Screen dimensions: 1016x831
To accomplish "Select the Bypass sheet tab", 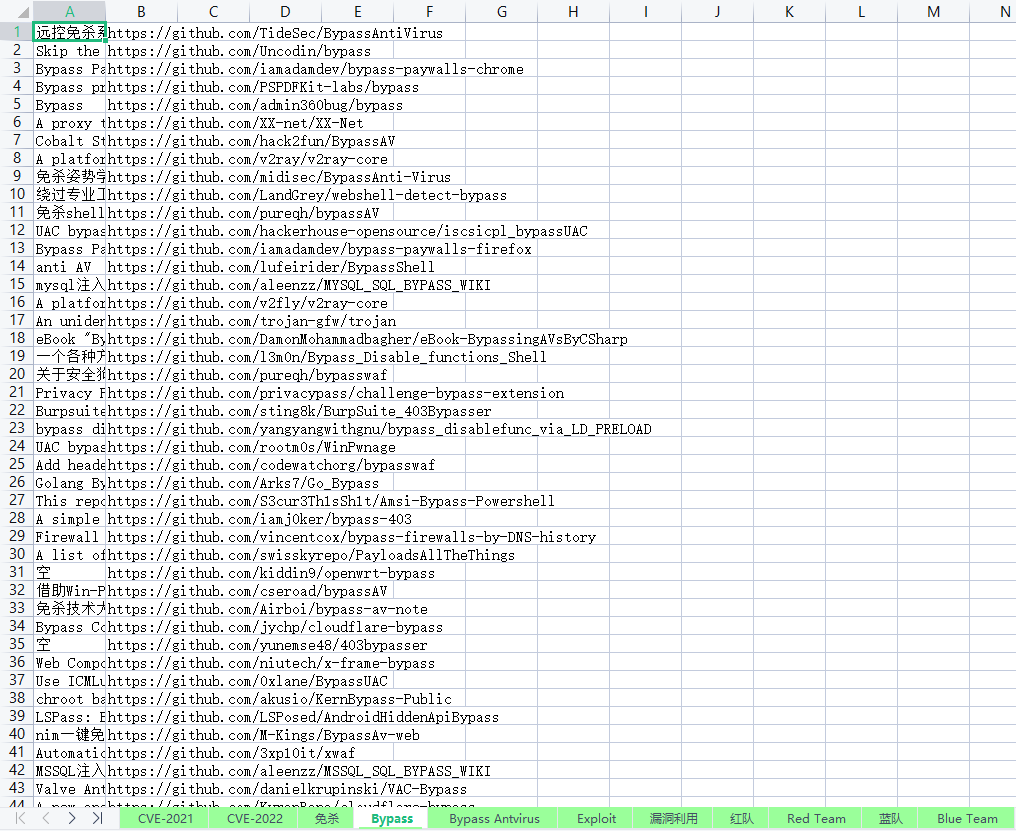I will tap(392, 818).
